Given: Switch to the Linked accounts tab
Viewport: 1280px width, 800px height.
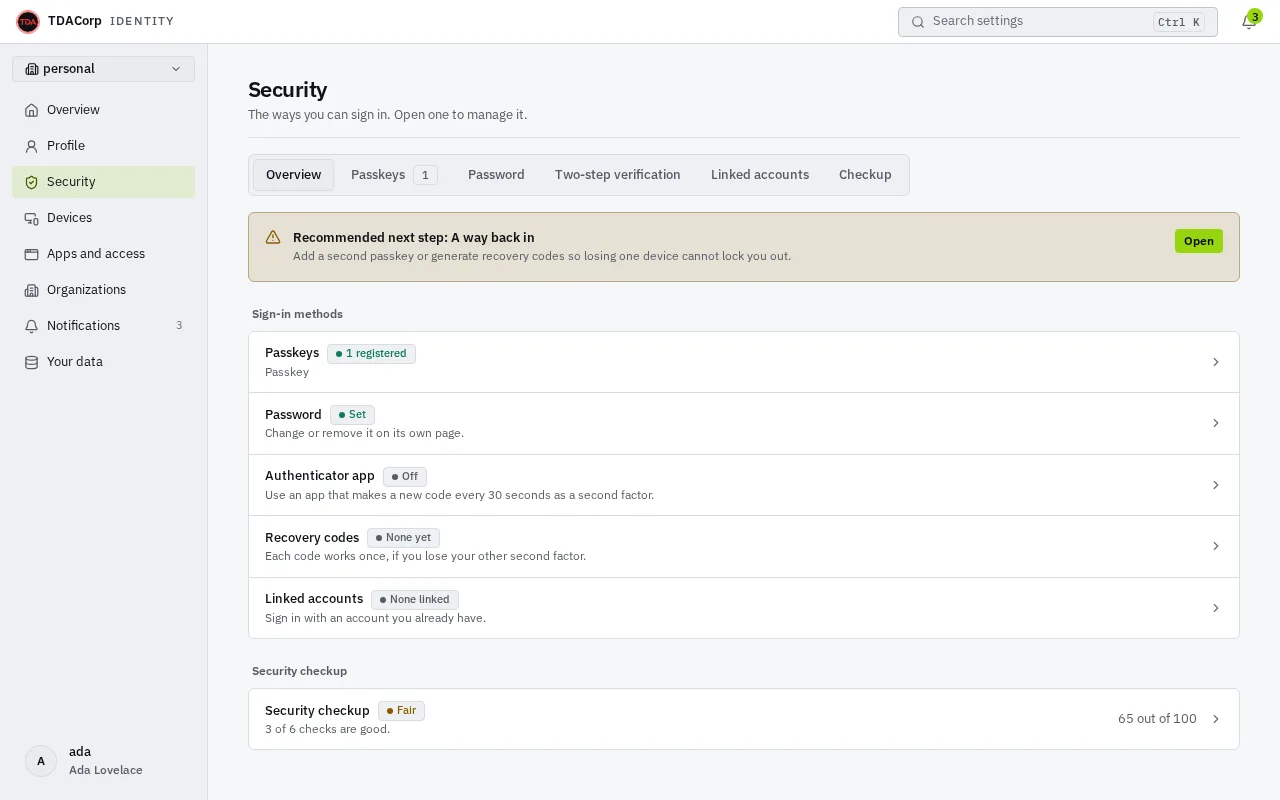Looking at the screenshot, I should [760, 175].
